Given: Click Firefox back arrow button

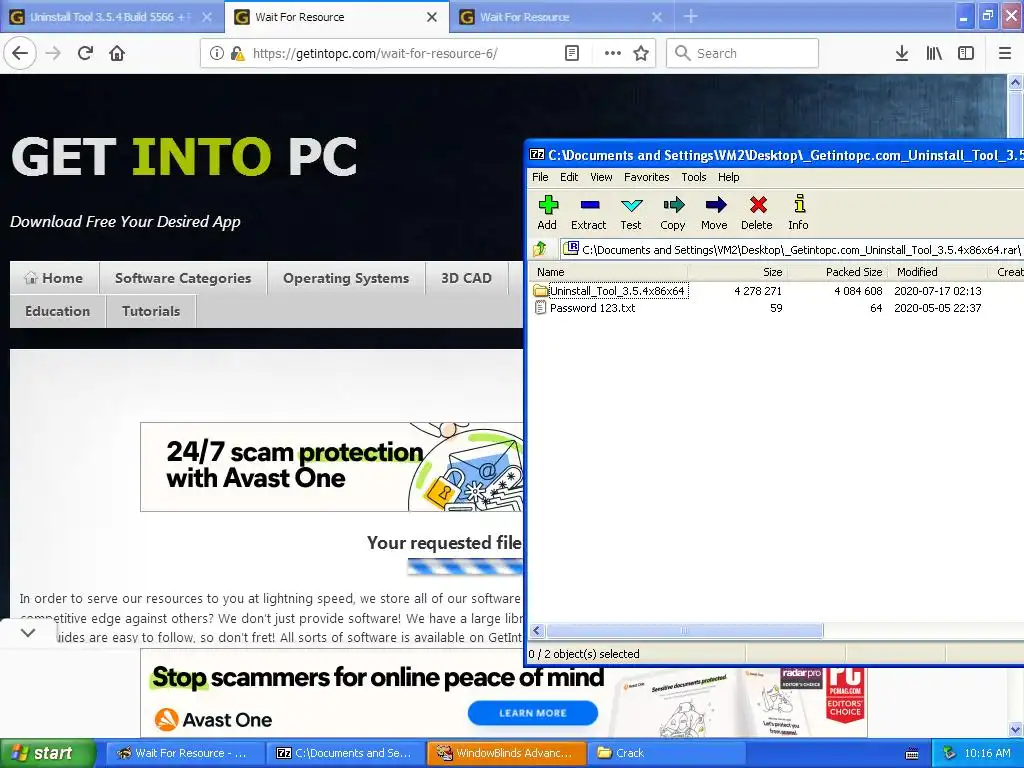Looking at the screenshot, I should pyautogui.click(x=20, y=53).
